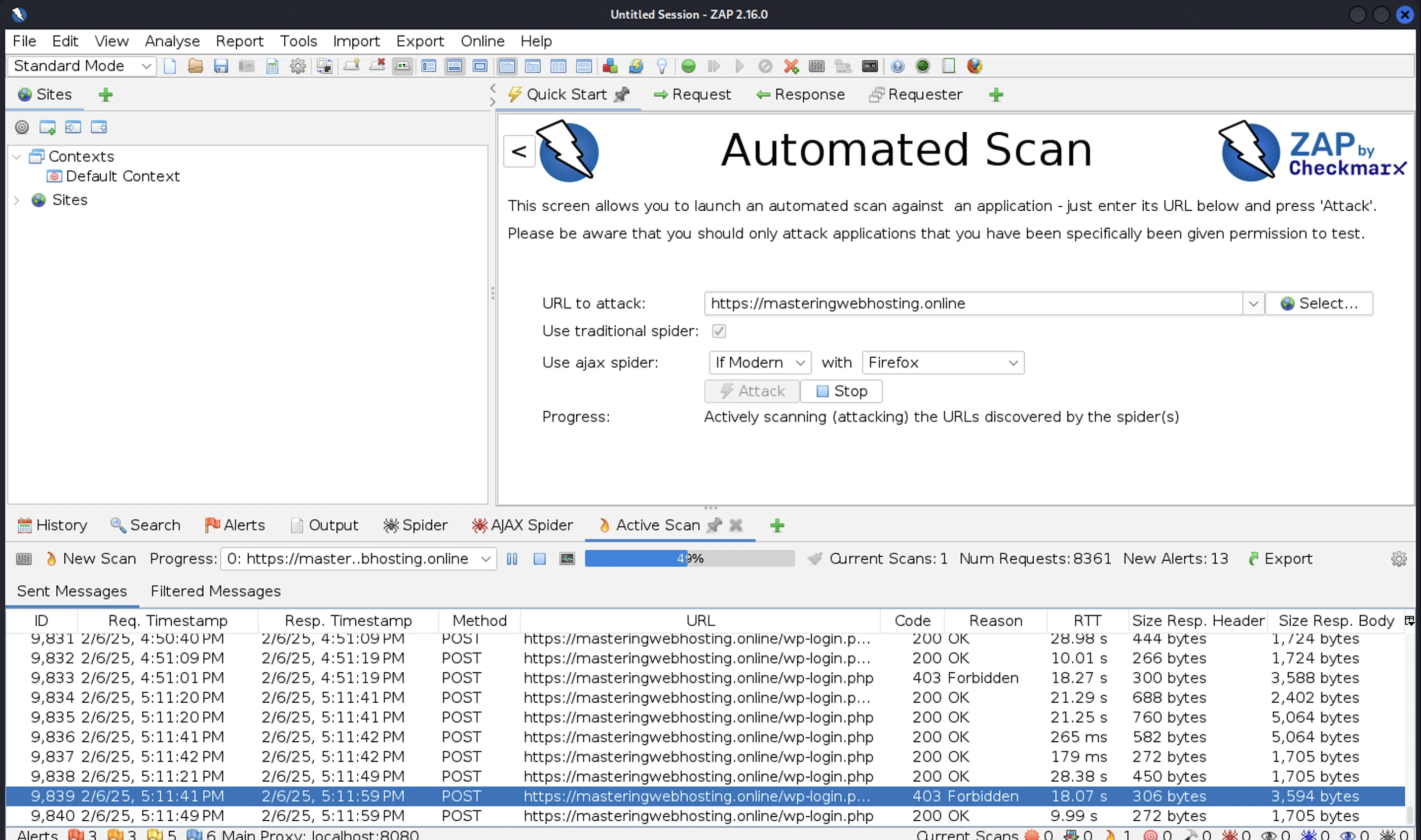Click the Firefox browser launch icon
This screenshot has height=840, width=1421.
pos(975,66)
